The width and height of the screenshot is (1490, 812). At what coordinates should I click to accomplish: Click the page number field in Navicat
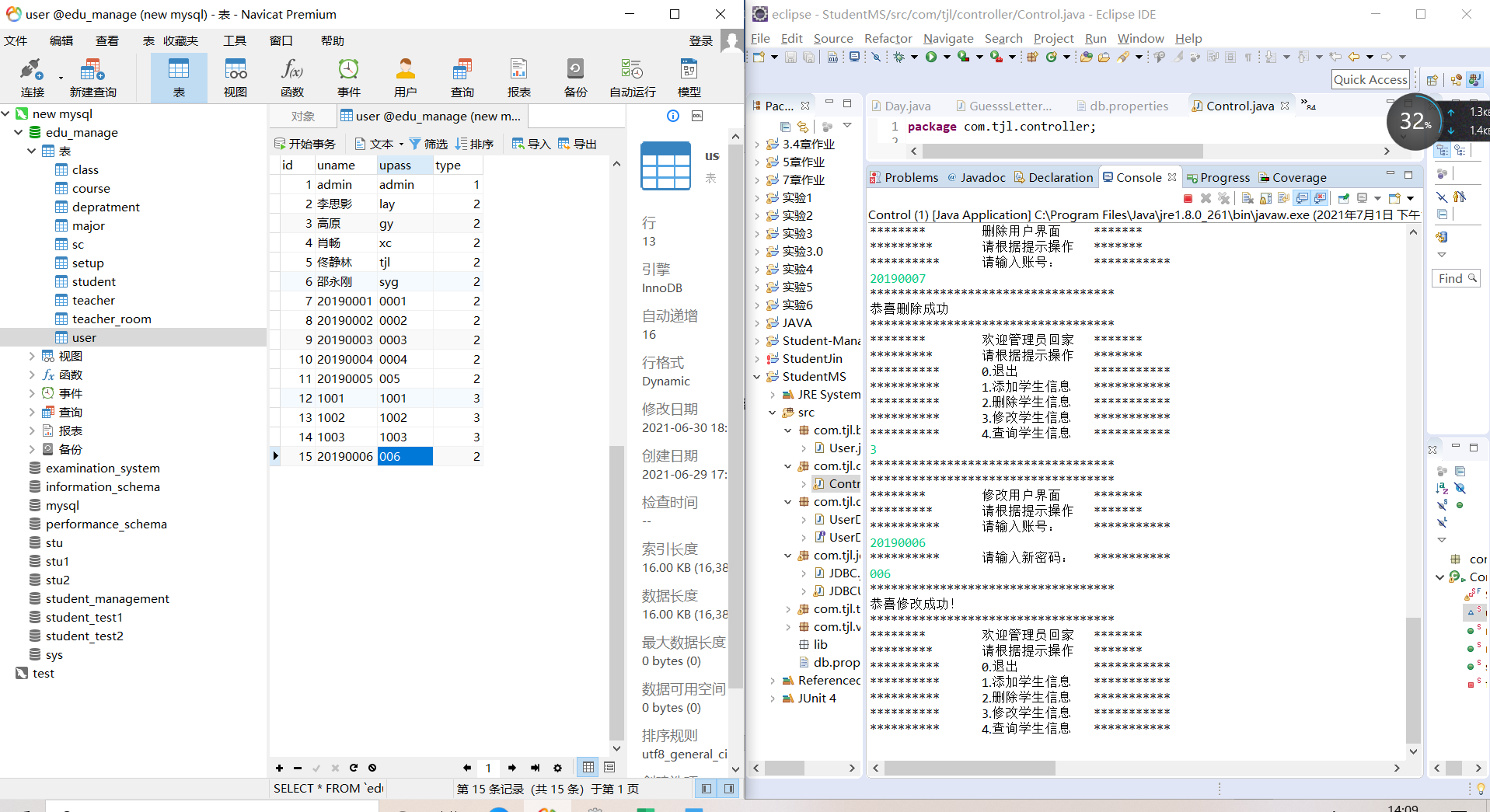tap(488, 768)
